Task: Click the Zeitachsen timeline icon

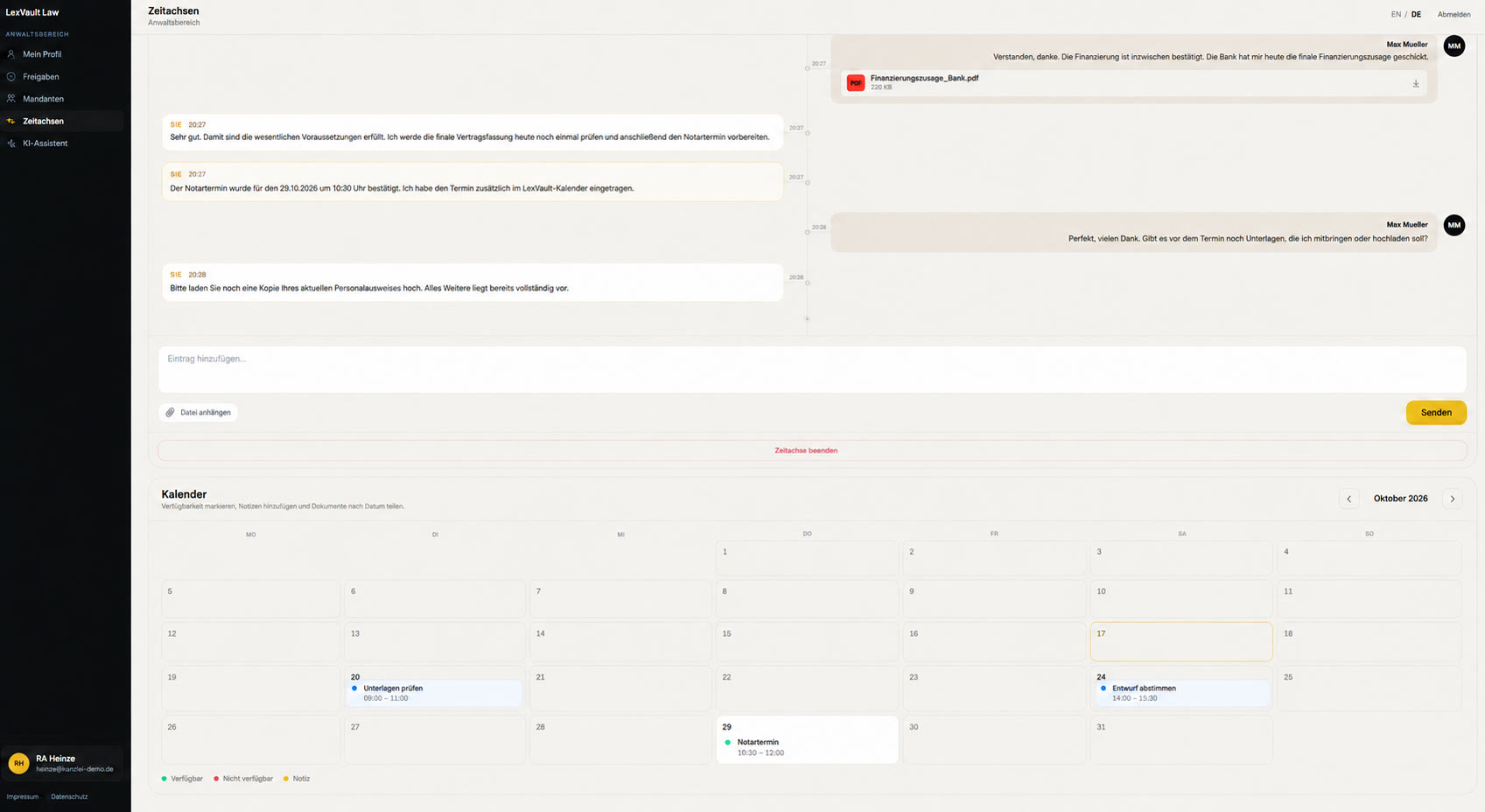Action: click(11, 121)
